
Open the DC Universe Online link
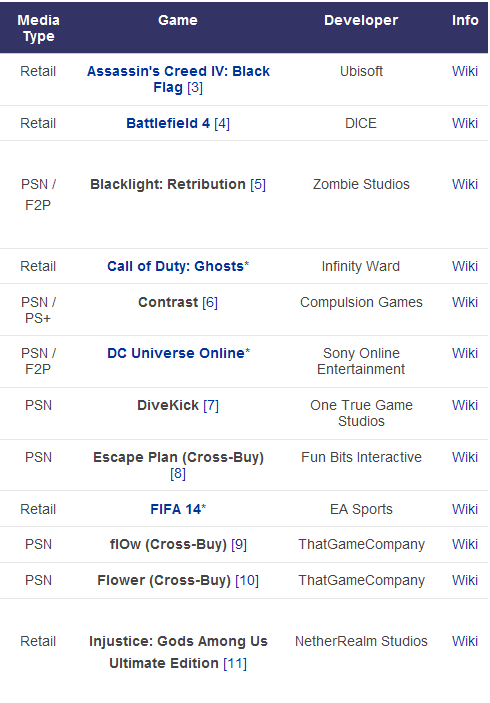(176, 353)
